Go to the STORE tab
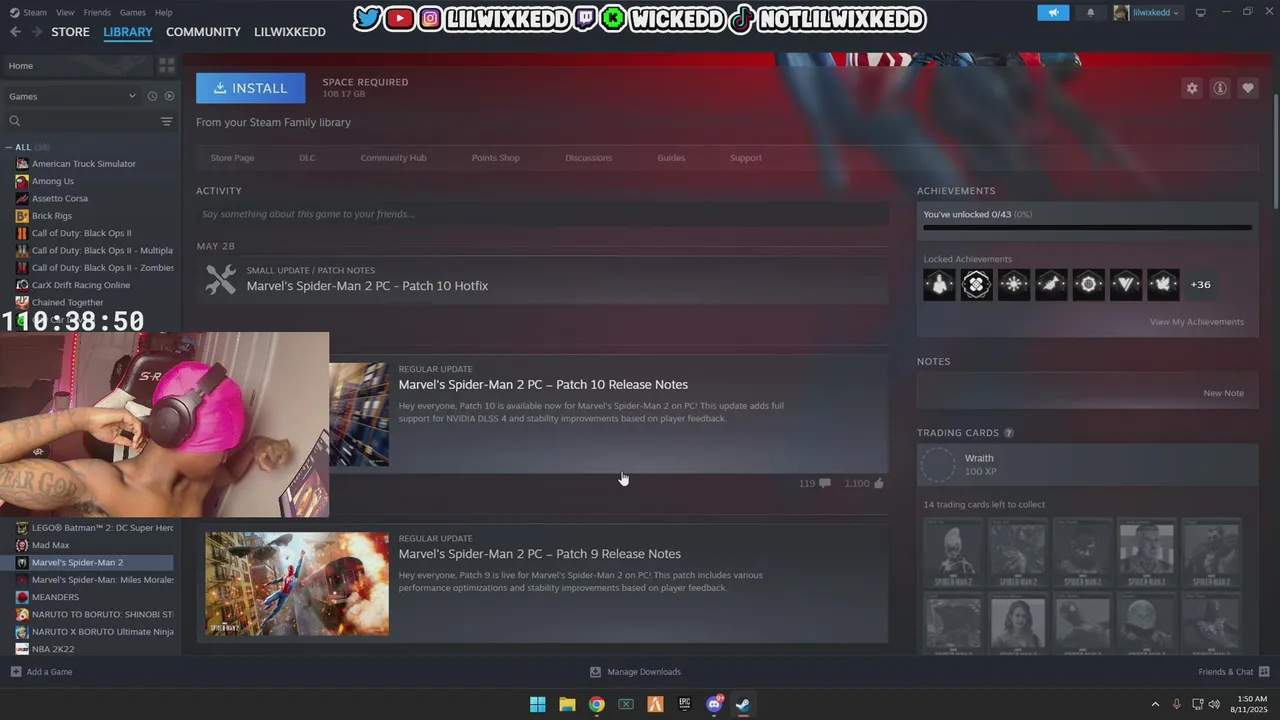This screenshot has width=1280, height=720. 70,32
